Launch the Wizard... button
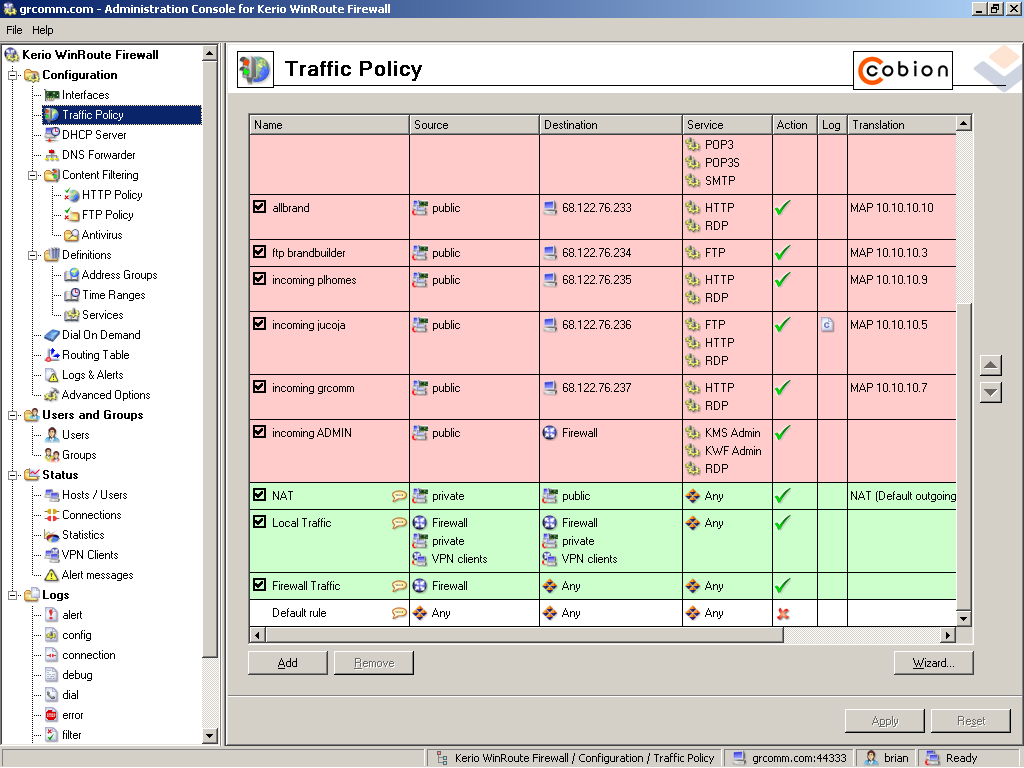Image resolution: width=1024 pixels, height=768 pixels. click(x=933, y=663)
